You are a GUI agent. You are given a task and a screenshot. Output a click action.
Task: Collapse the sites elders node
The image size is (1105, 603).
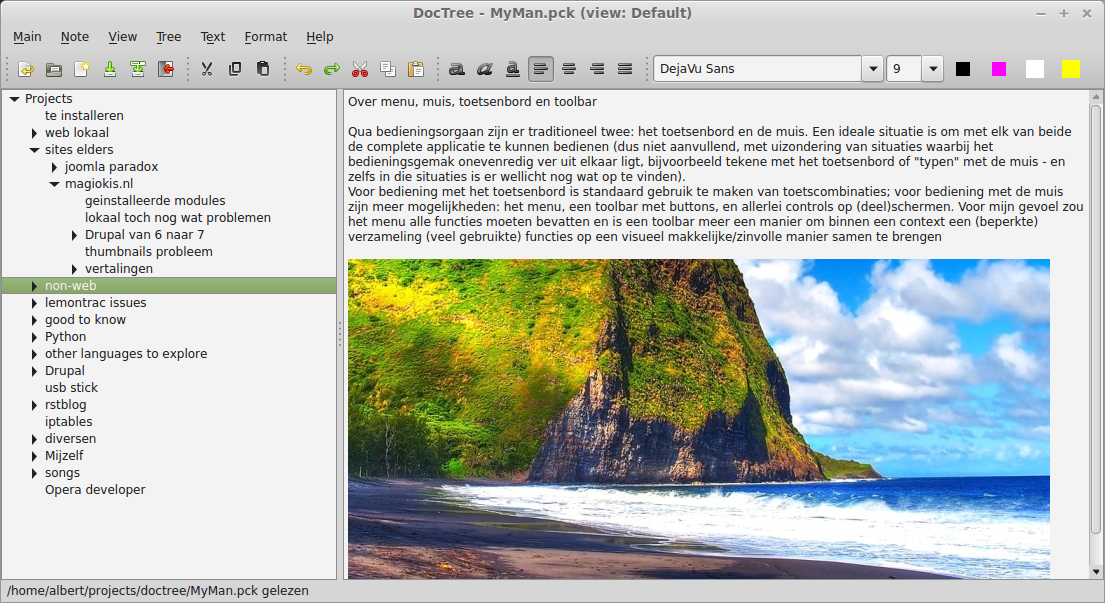(34, 150)
